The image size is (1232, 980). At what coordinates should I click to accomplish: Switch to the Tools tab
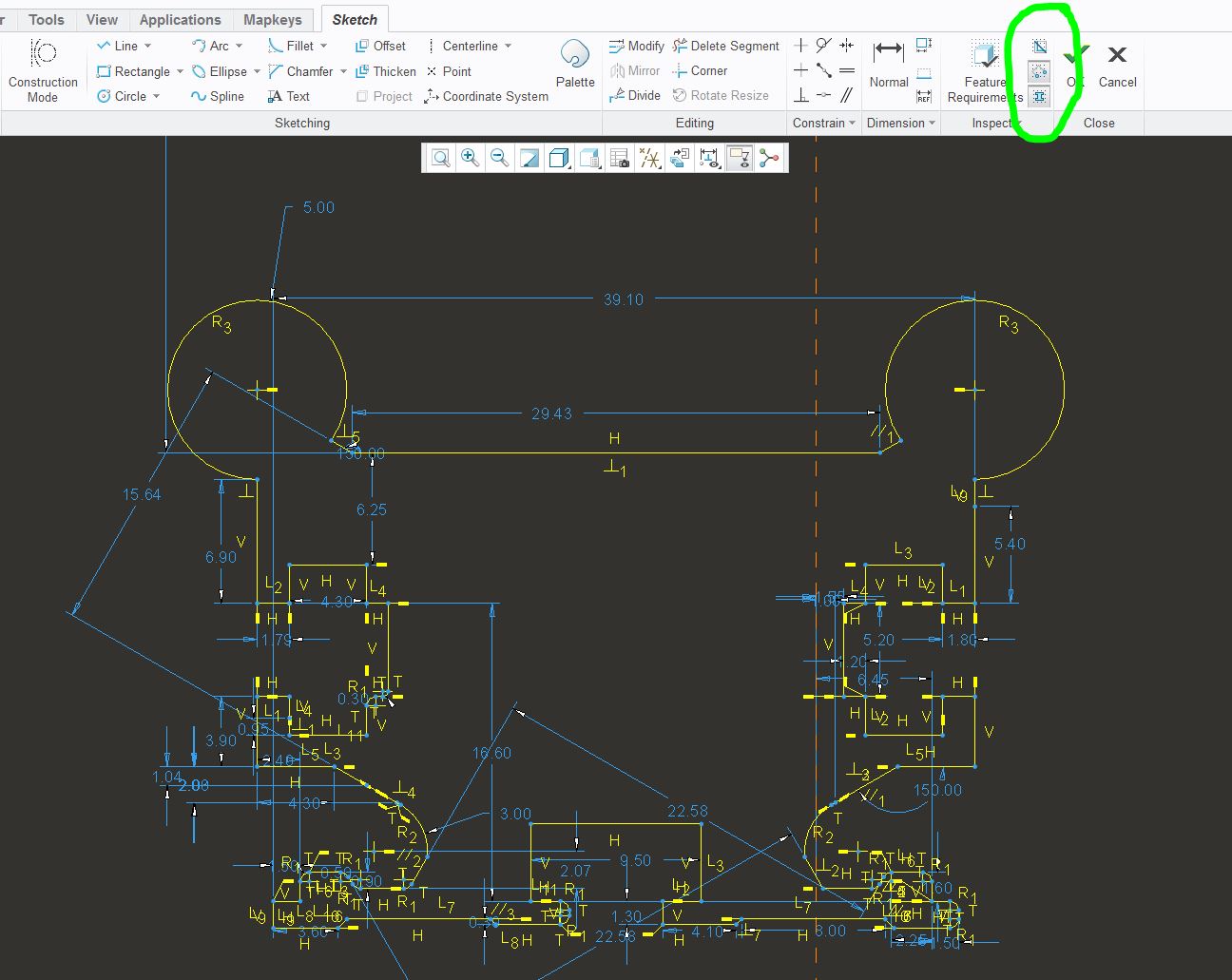click(46, 19)
